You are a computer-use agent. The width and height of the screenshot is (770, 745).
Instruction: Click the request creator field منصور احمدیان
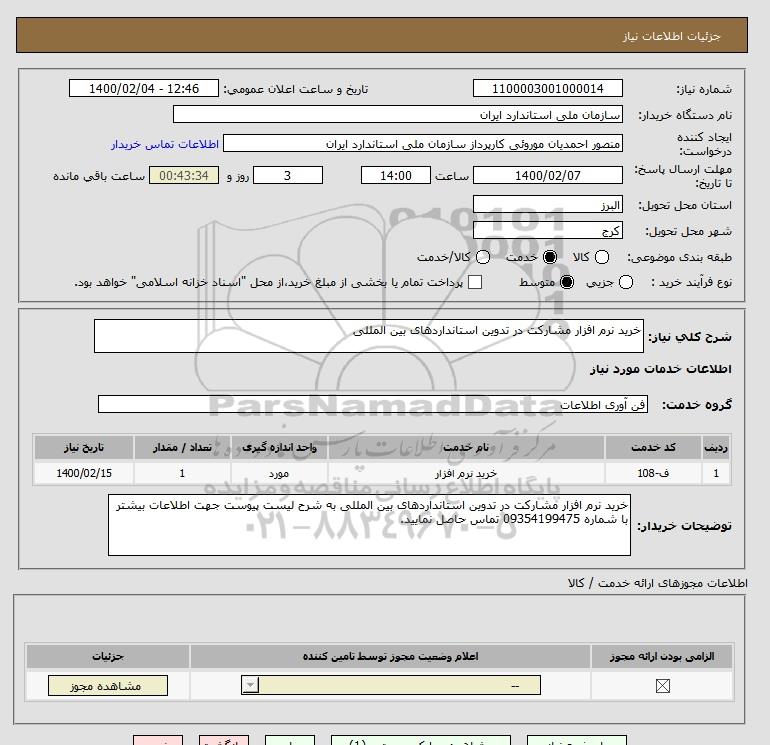coord(423,144)
